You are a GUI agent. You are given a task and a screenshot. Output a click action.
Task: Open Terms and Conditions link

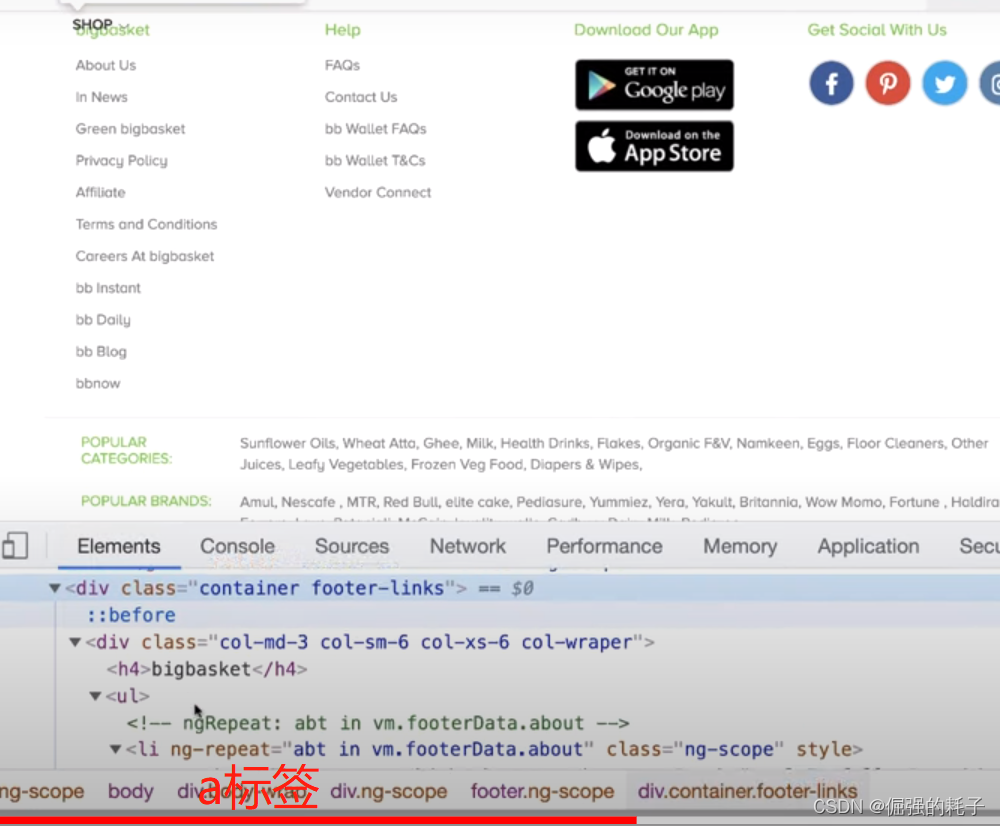click(x=146, y=225)
